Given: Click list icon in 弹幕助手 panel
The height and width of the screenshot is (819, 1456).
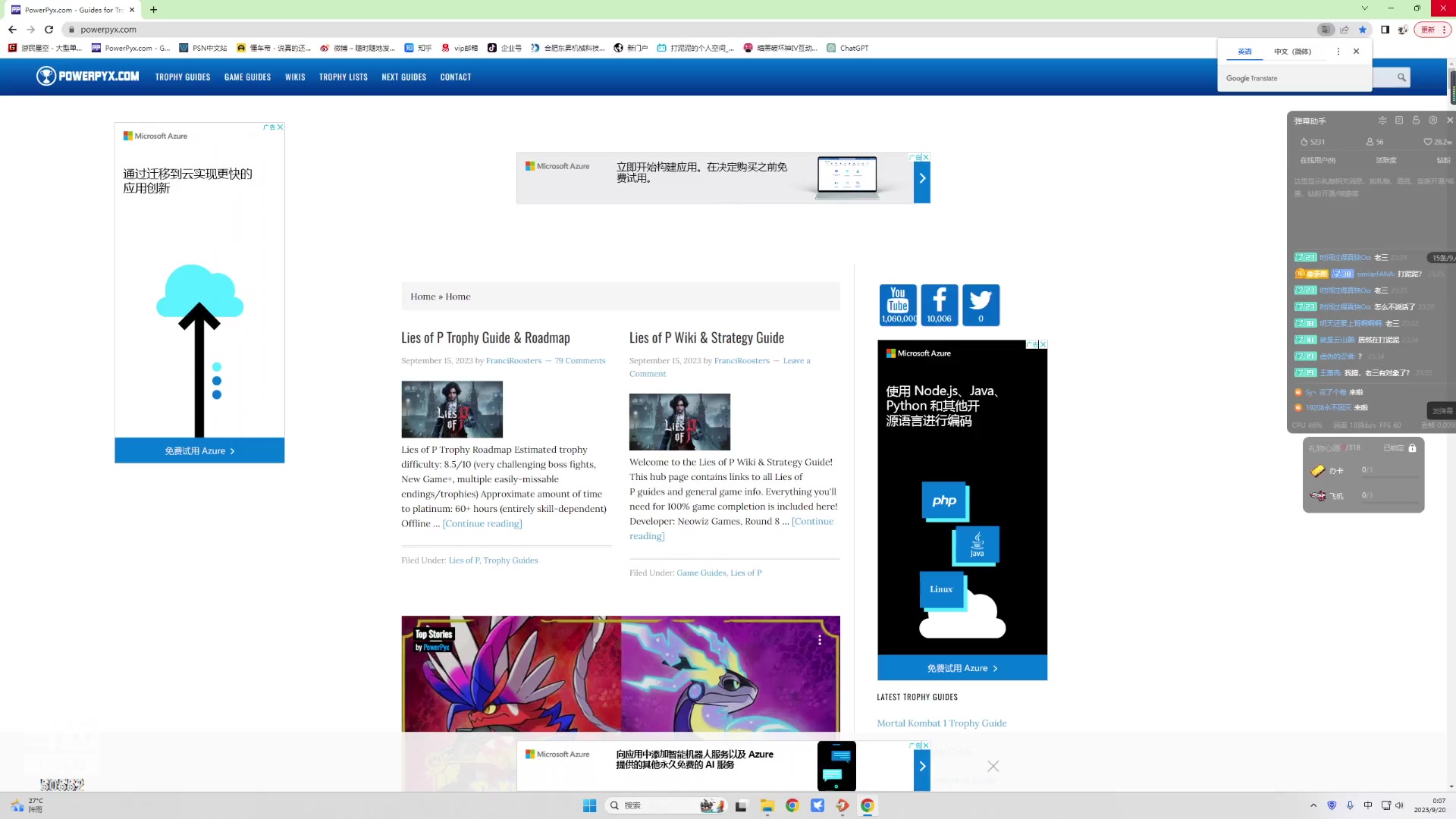Looking at the screenshot, I should coord(1399,121).
